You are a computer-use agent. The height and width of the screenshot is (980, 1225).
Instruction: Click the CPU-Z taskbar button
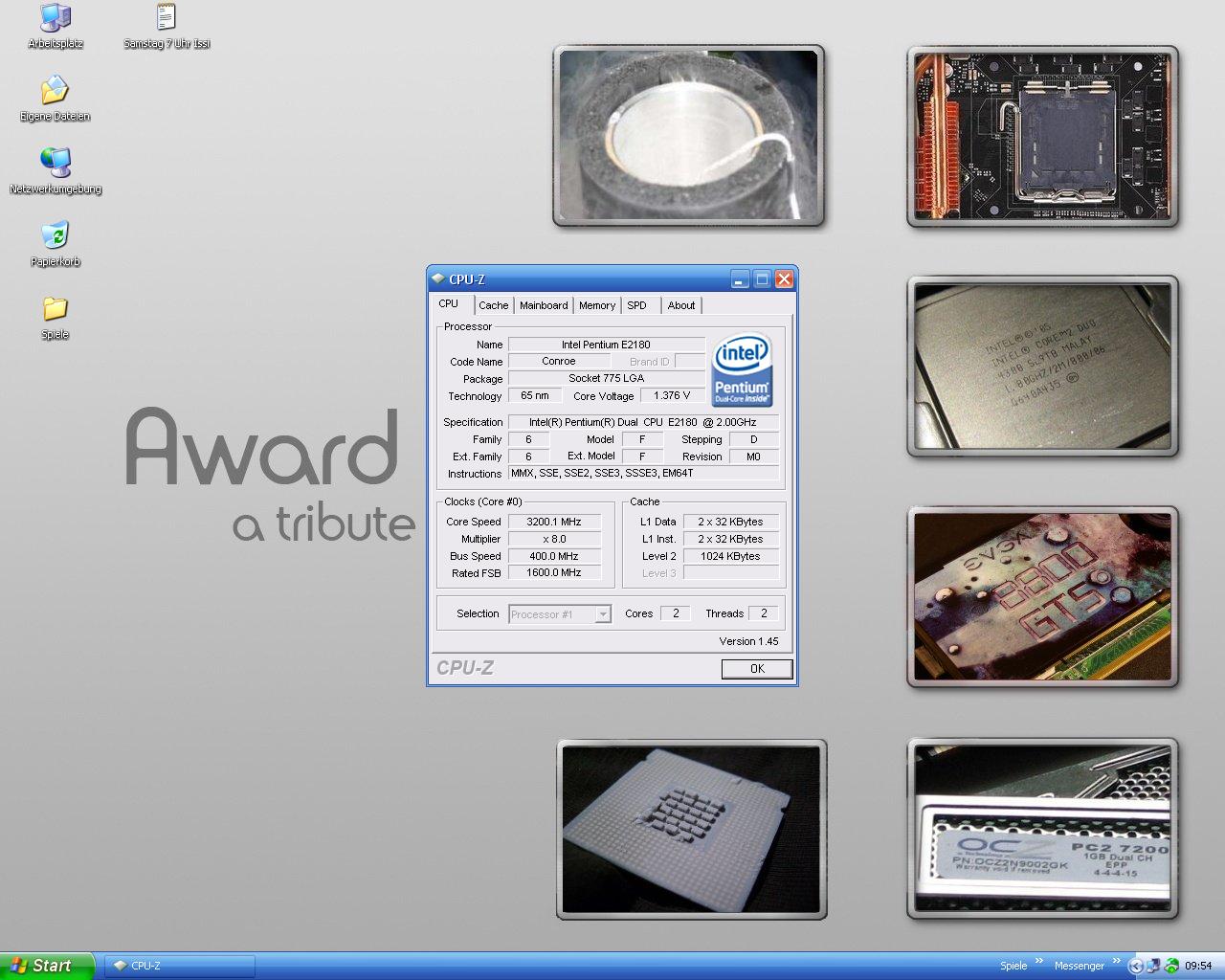click(180, 966)
